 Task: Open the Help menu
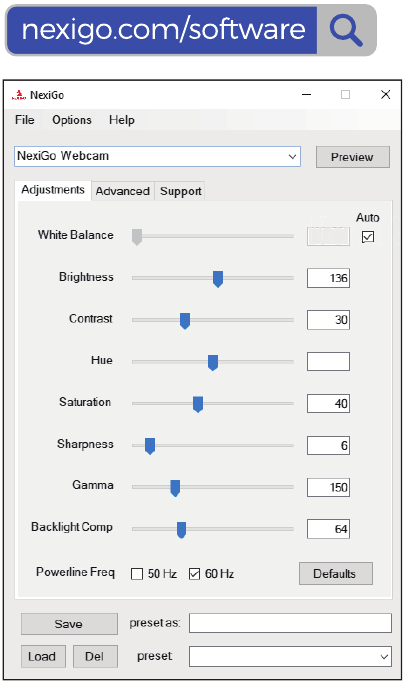(x=121, y=120)
